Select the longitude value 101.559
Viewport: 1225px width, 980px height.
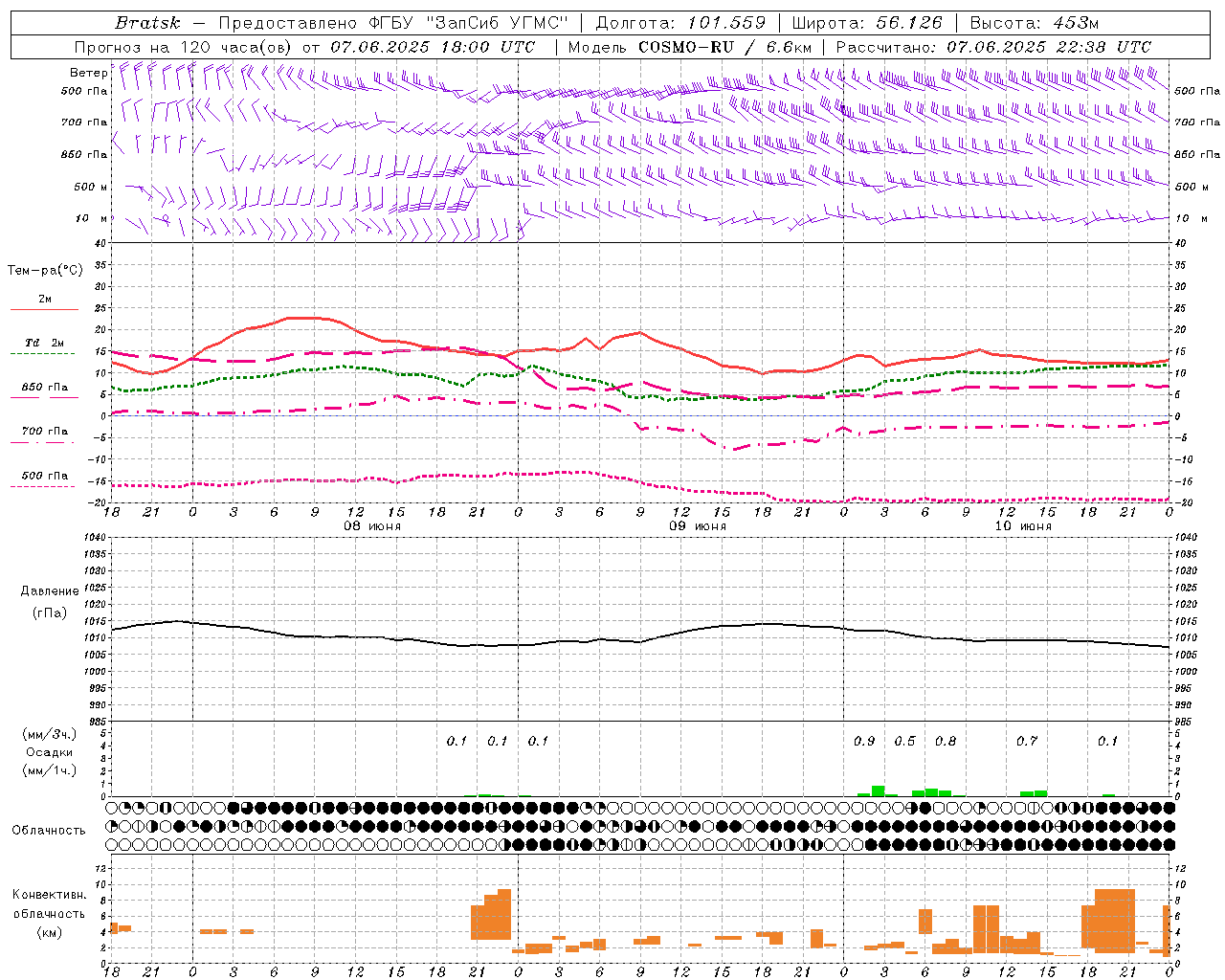726,23
